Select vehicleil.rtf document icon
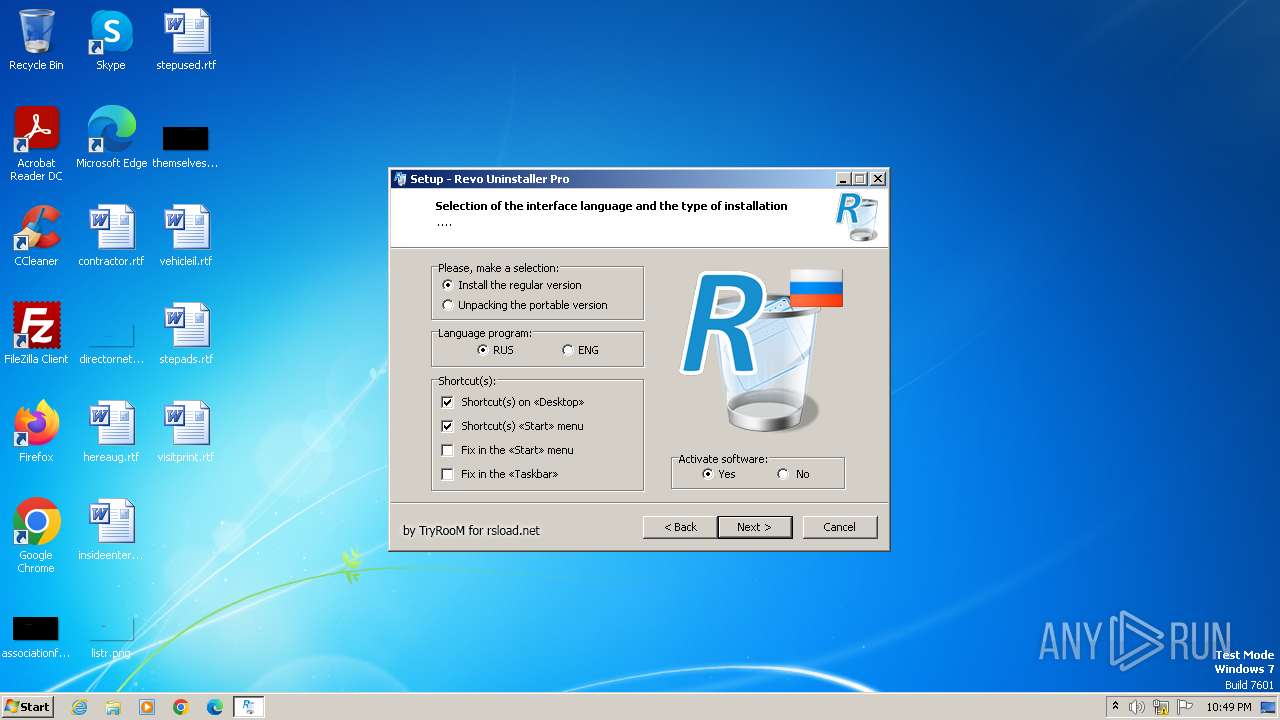The height and width of the screenshot is (720, 1280). point(186,236)
